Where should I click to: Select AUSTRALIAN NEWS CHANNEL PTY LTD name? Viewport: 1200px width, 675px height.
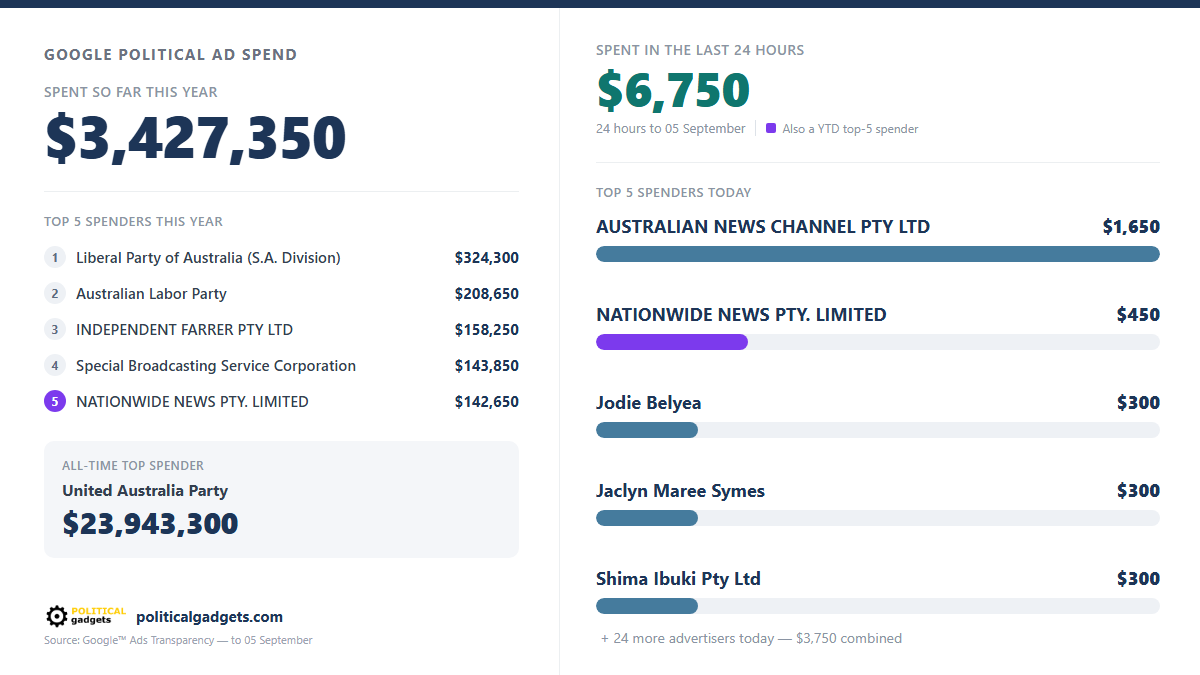[x=763, y=227]
